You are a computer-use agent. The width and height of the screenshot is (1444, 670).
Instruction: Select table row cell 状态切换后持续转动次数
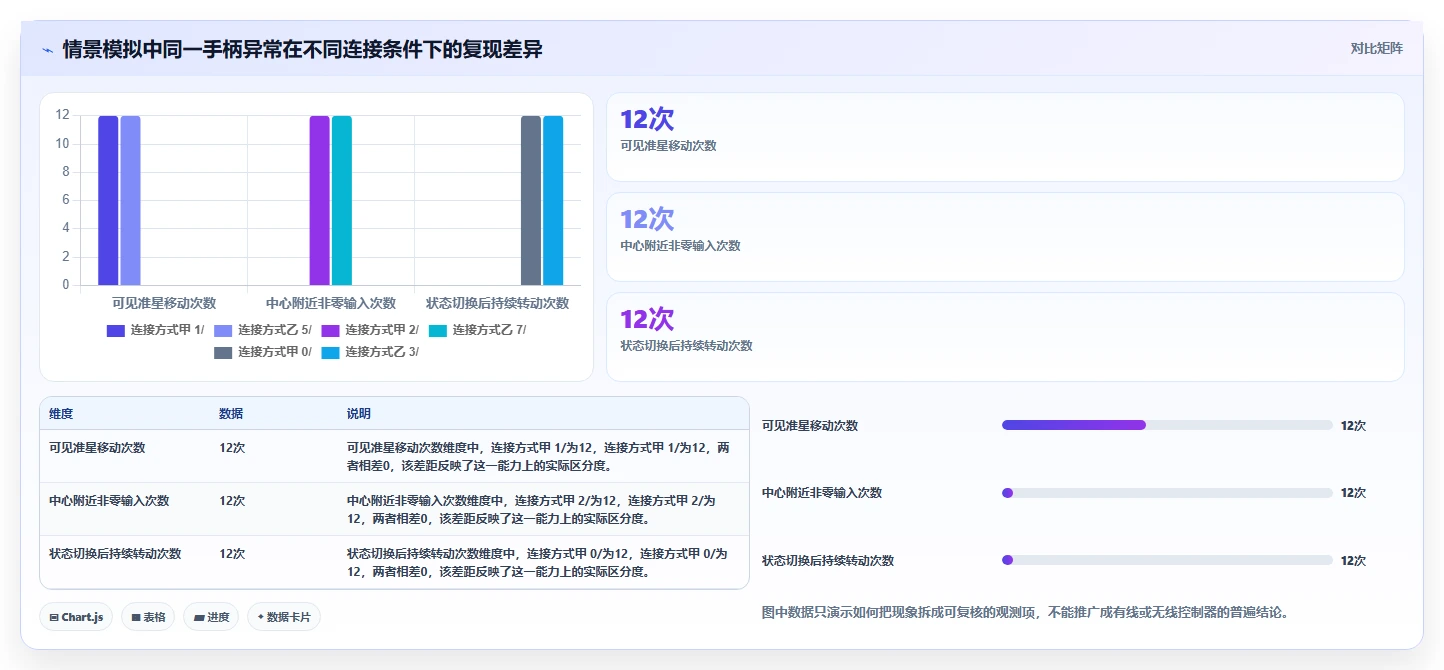tap(115, 554)
